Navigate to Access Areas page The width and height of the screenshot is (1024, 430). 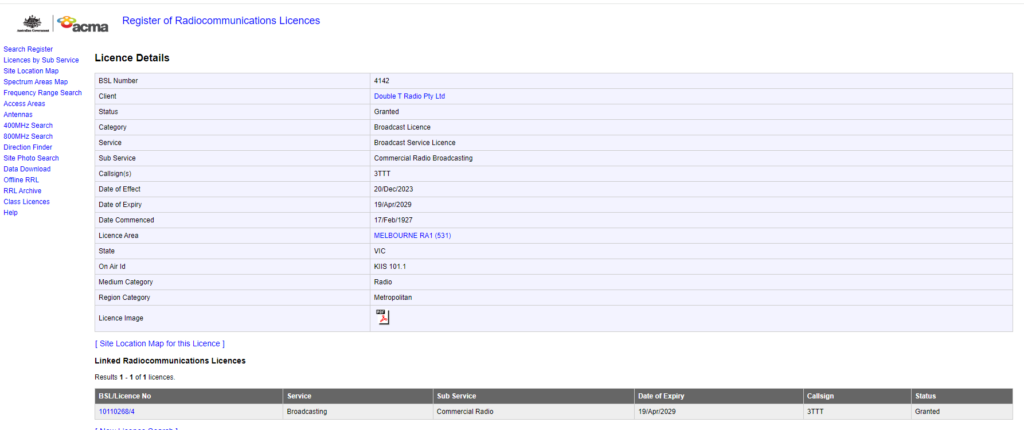pyautogui.click(x=24, y=104)
